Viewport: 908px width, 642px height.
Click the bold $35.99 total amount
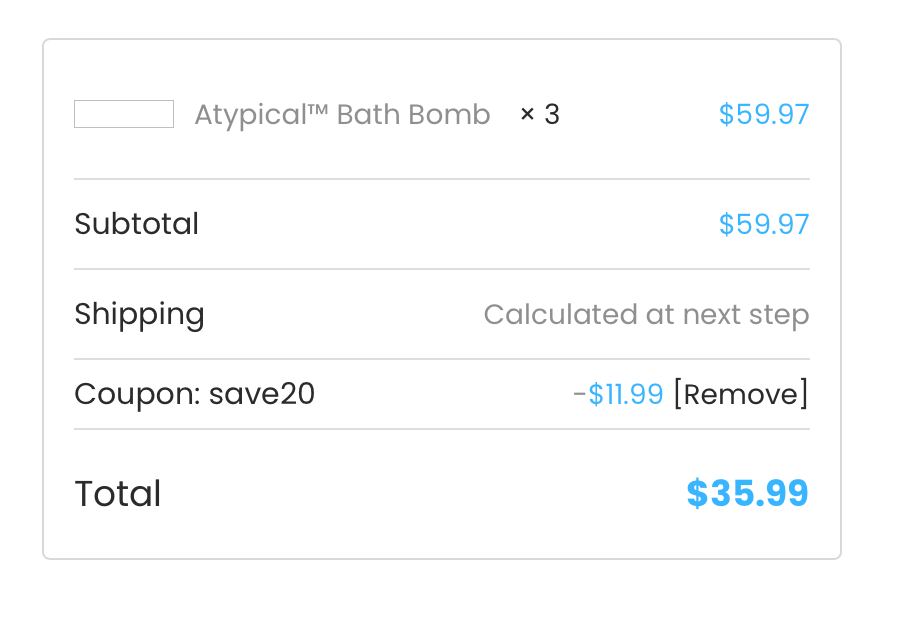click(x=747, y=494)
